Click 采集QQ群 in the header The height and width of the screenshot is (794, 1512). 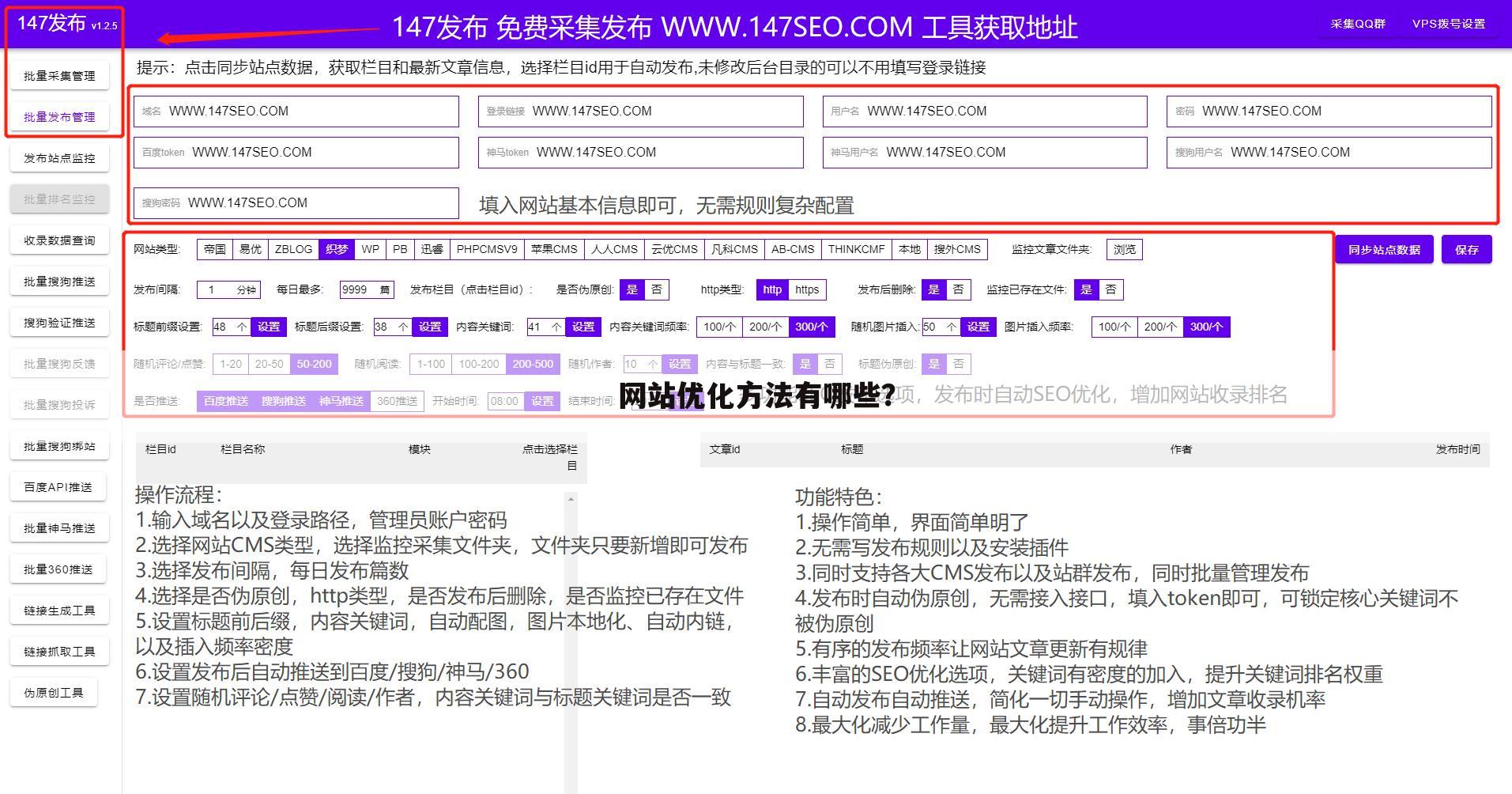click(1358, 24)
